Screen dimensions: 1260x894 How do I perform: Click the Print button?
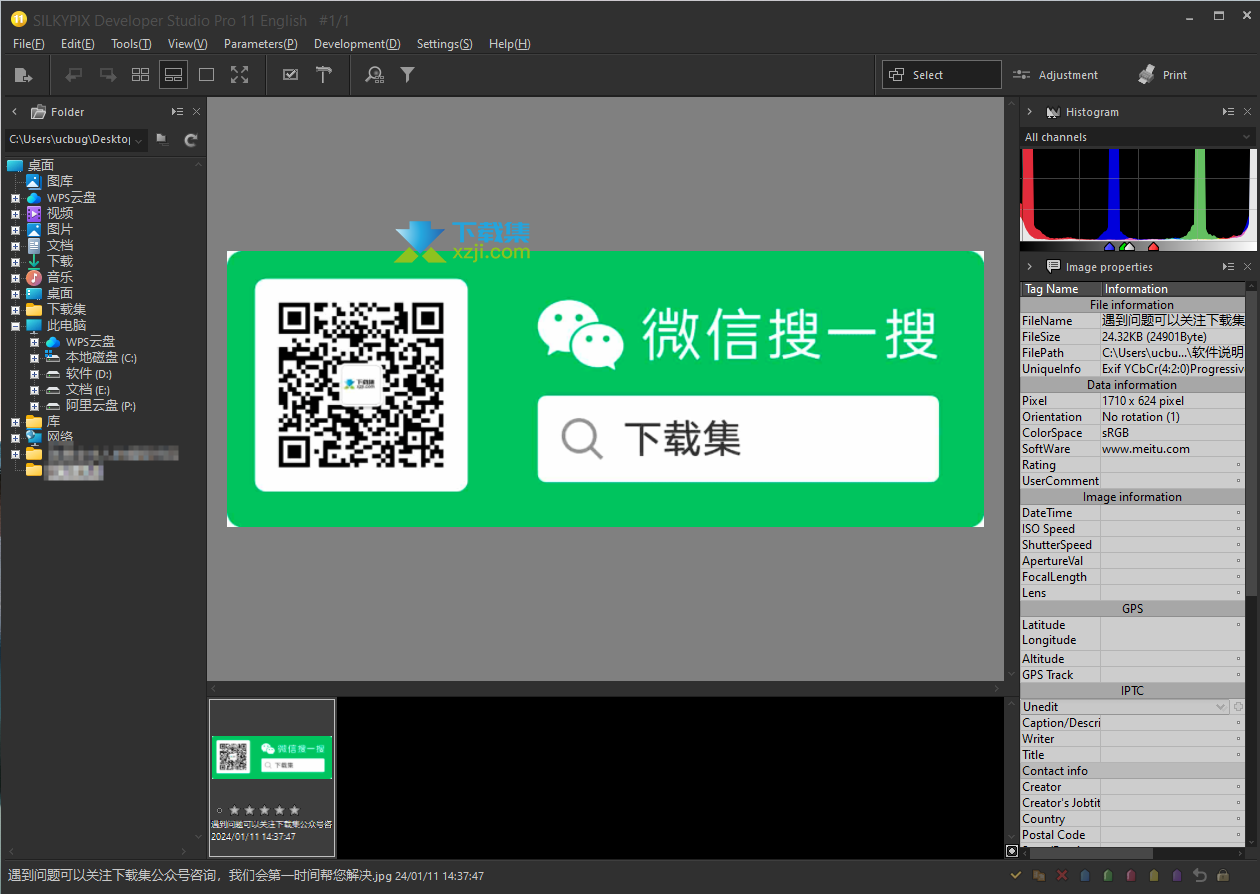point(1164,75)
